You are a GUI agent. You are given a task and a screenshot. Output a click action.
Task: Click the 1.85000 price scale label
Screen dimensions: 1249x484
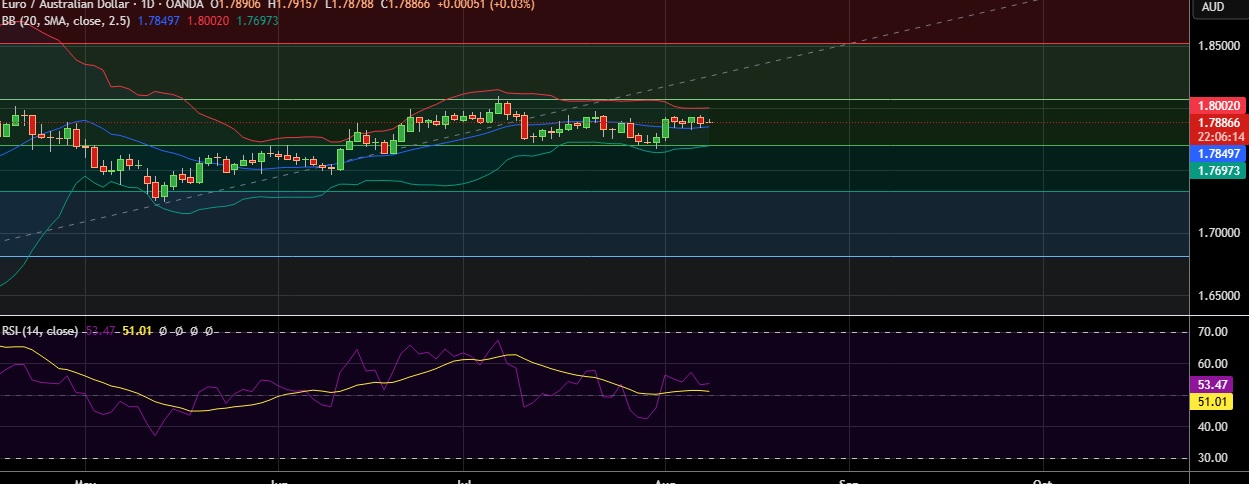[x=1218, y=47]
